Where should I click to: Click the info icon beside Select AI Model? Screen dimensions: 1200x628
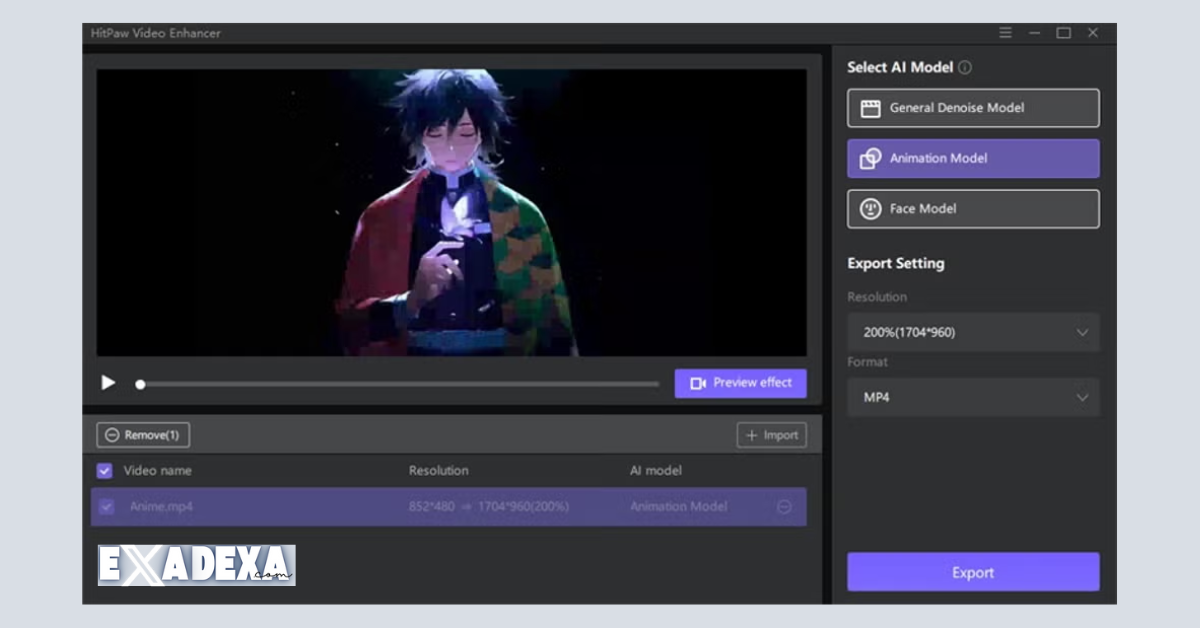click(x=965, y=67)
